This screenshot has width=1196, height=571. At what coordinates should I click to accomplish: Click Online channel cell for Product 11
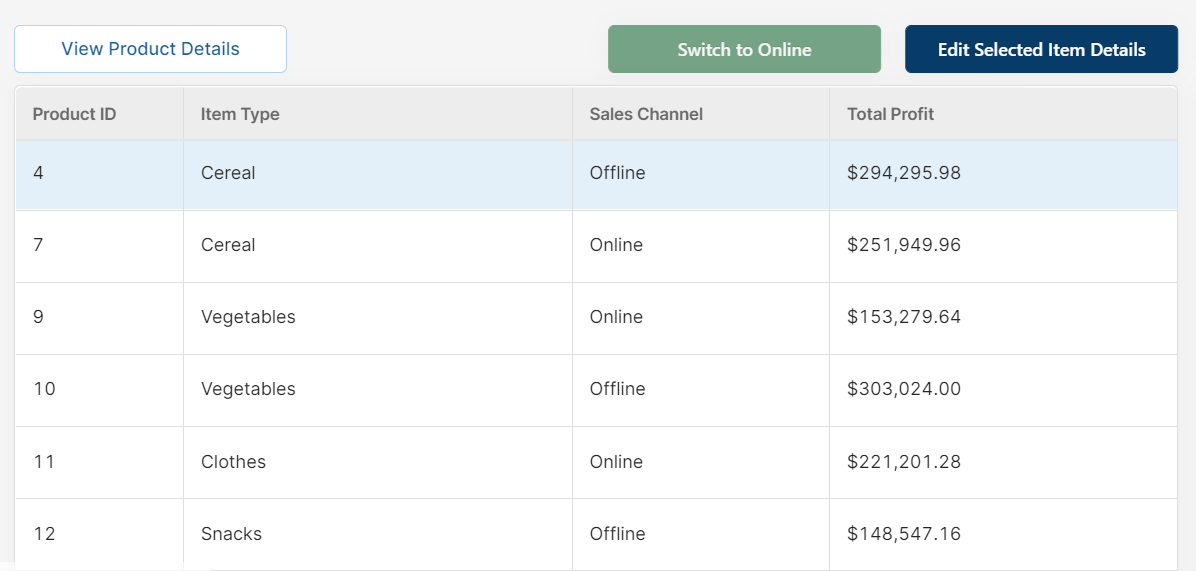[701, 463]
